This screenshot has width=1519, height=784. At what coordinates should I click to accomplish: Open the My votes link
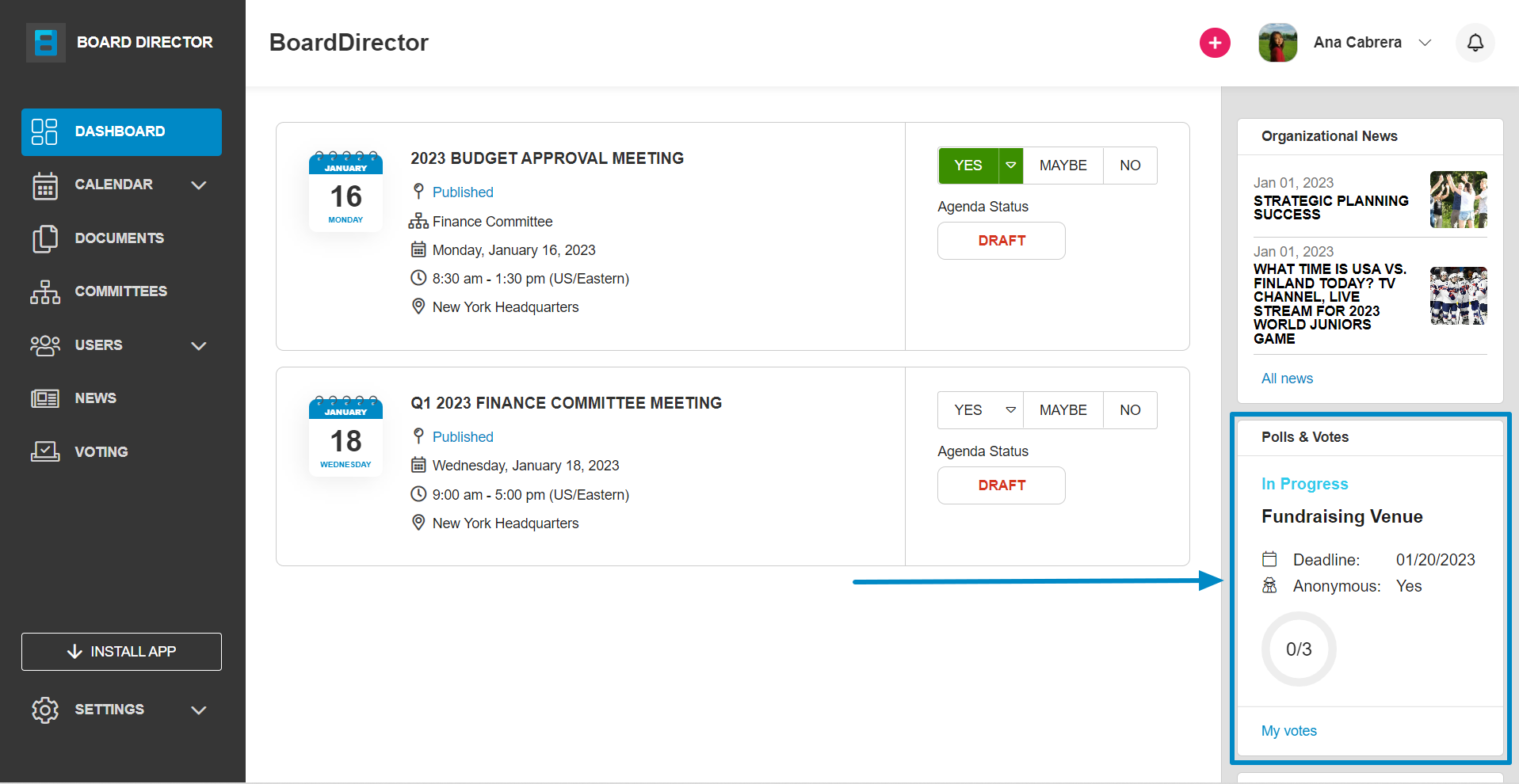click(x=1289, y=731)
